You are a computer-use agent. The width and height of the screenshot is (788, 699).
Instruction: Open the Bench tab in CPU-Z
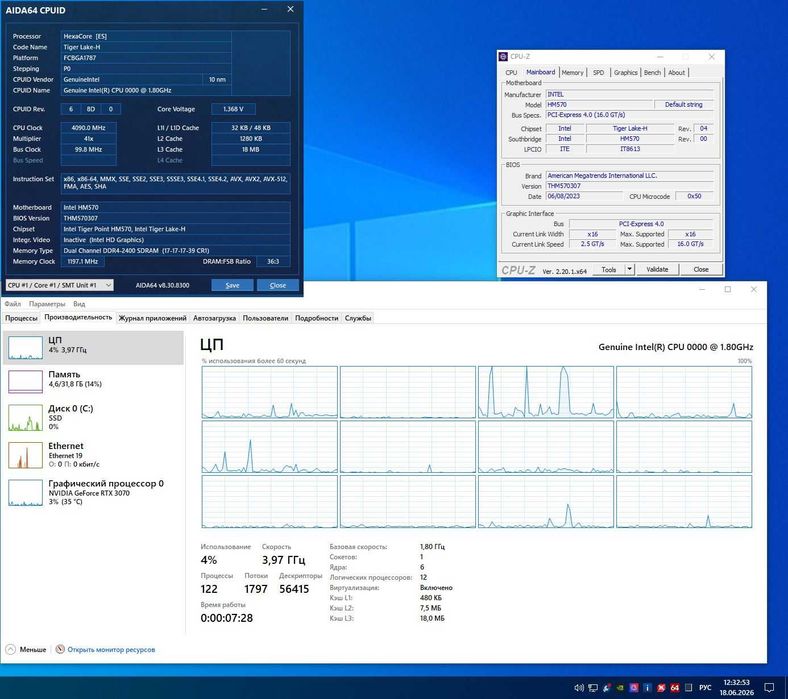(x=652, y=73)
